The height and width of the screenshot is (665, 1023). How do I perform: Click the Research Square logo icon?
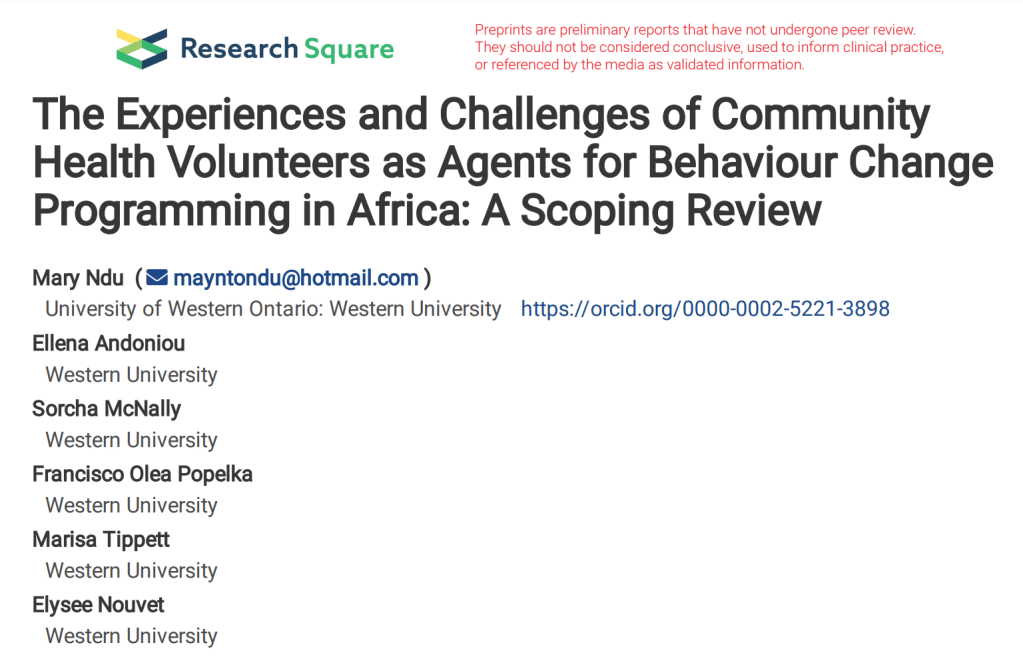[x=141, y=48]
